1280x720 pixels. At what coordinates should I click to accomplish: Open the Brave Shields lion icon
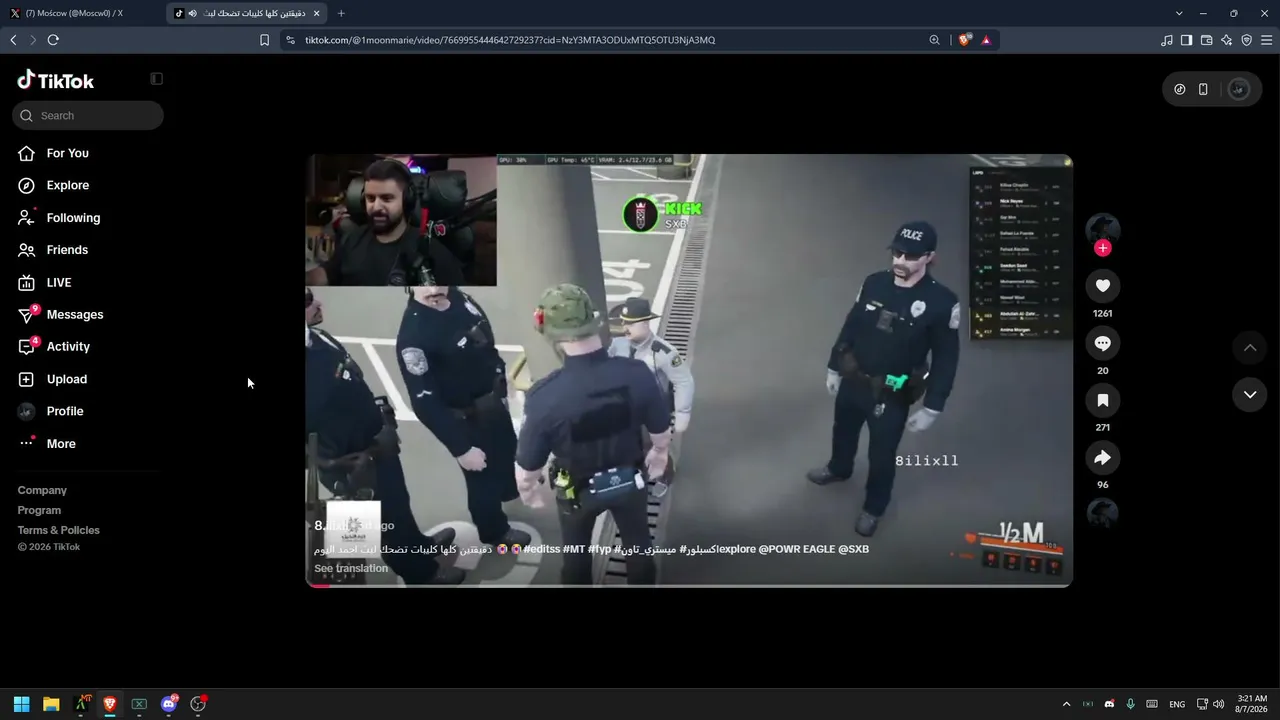(x=964, y=40)
